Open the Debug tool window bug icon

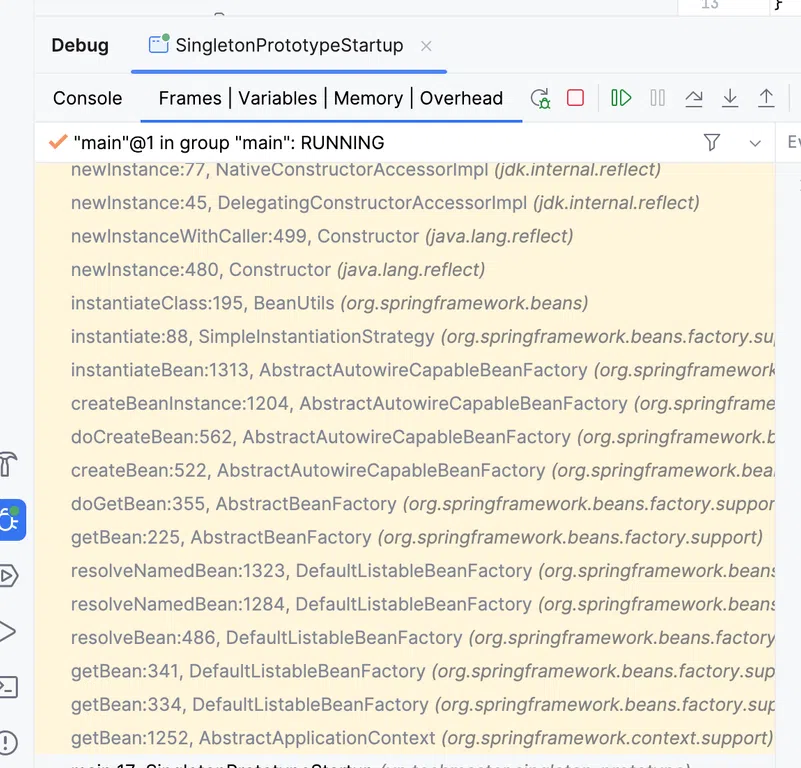pyautogui.click(x=11, y=520)
